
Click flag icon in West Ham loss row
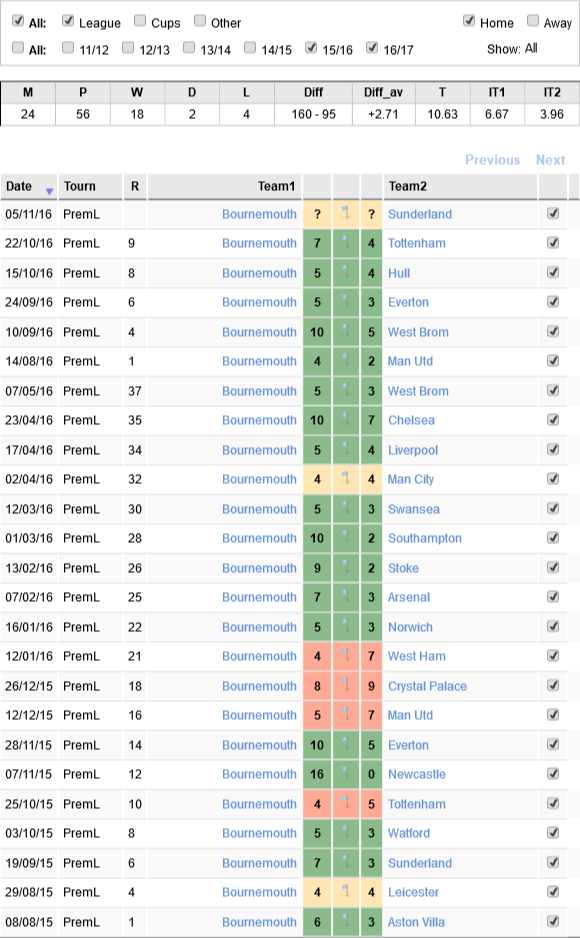pos(346,656)
